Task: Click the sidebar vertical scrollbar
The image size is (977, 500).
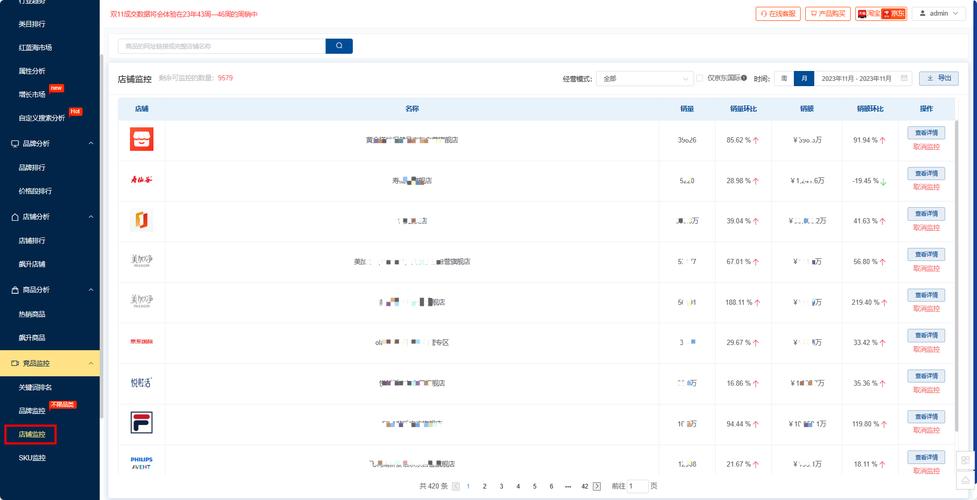Action: [x=102, y=237]
